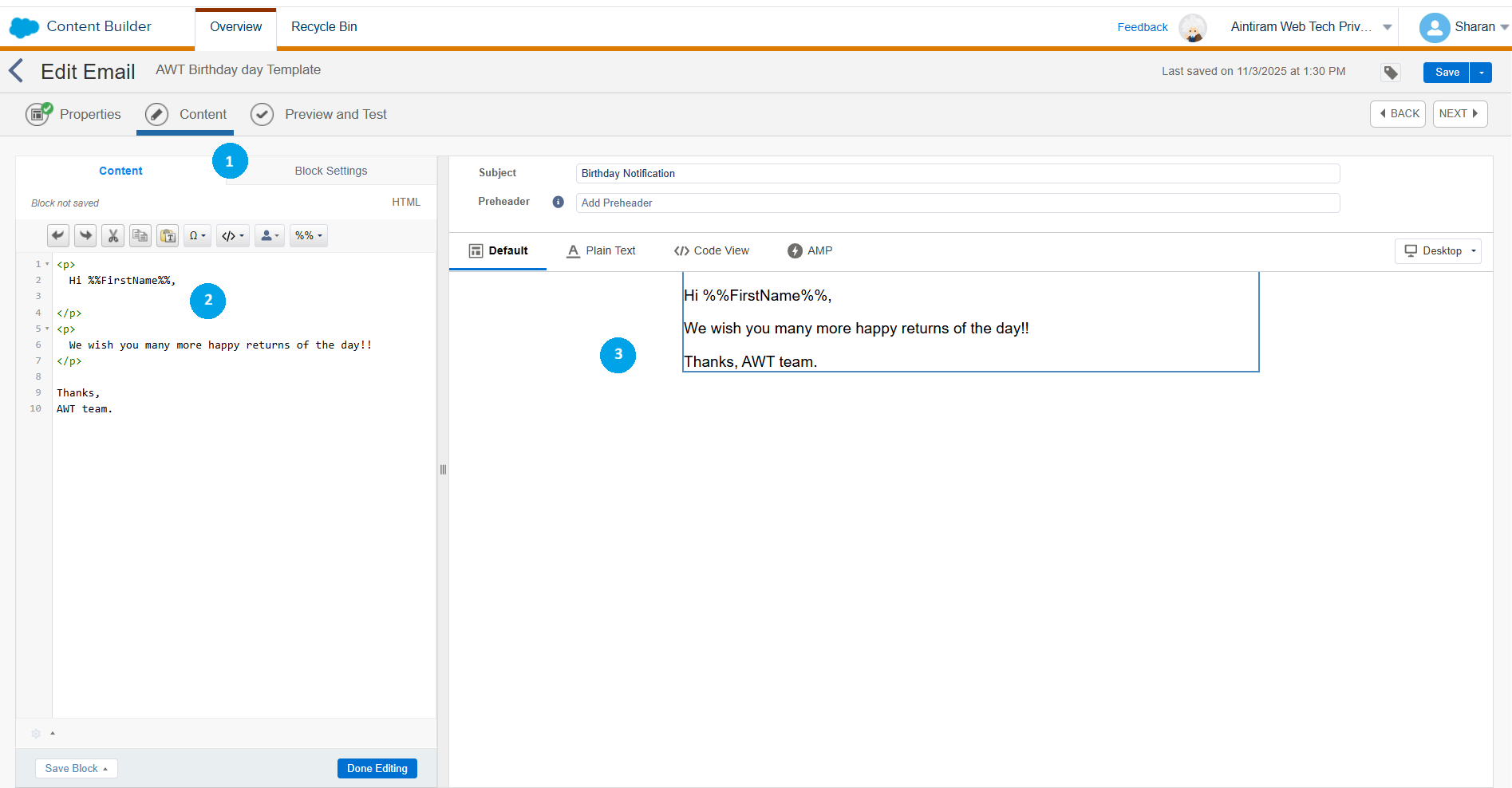Open the %% substitution strings dropdown
This screenshot has width=1512, height=788.
click(x=308, y=235)
